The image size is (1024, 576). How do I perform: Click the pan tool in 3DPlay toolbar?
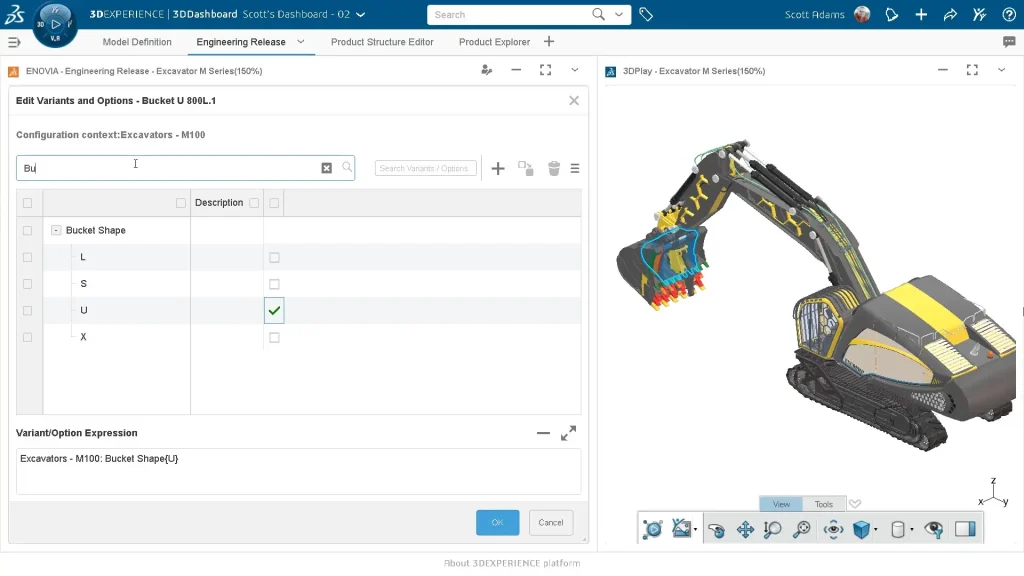745,530
